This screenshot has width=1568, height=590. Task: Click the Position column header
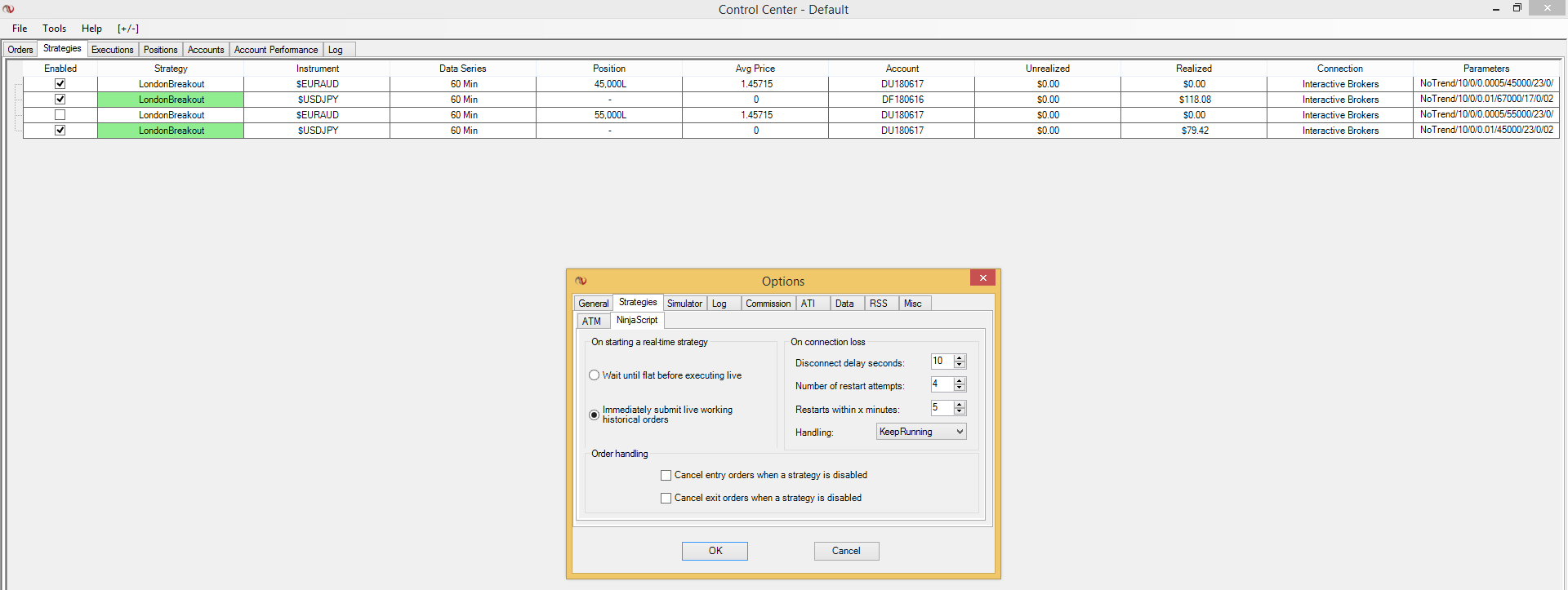[x=609, y=69]
